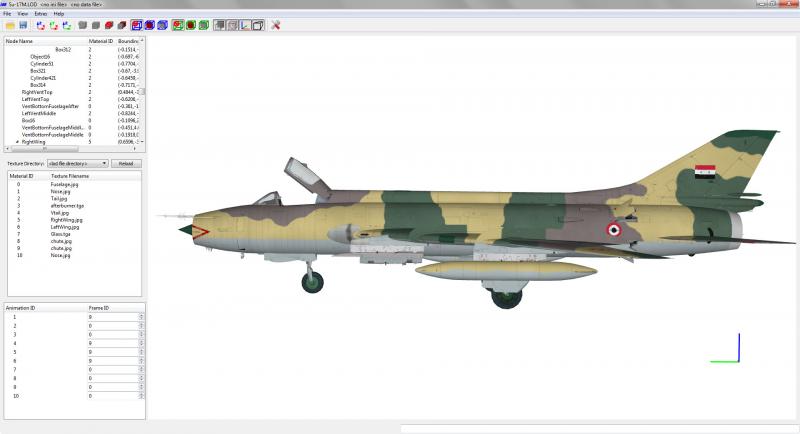The width and height of the screenshot is (800, 434).
Task: Collapse the RightWing tree node
Action: pos(17,142)
